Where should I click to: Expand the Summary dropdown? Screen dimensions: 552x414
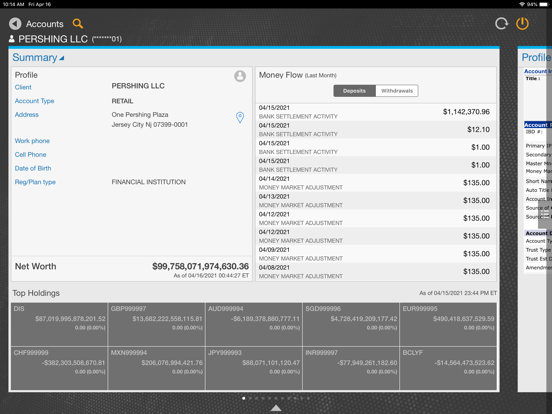[38, 57]
